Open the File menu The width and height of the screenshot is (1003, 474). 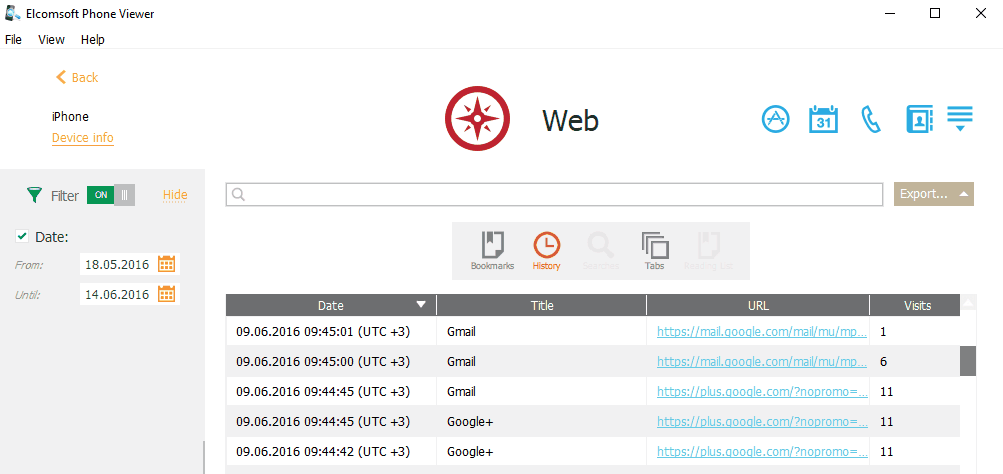(x=13, y=40)
